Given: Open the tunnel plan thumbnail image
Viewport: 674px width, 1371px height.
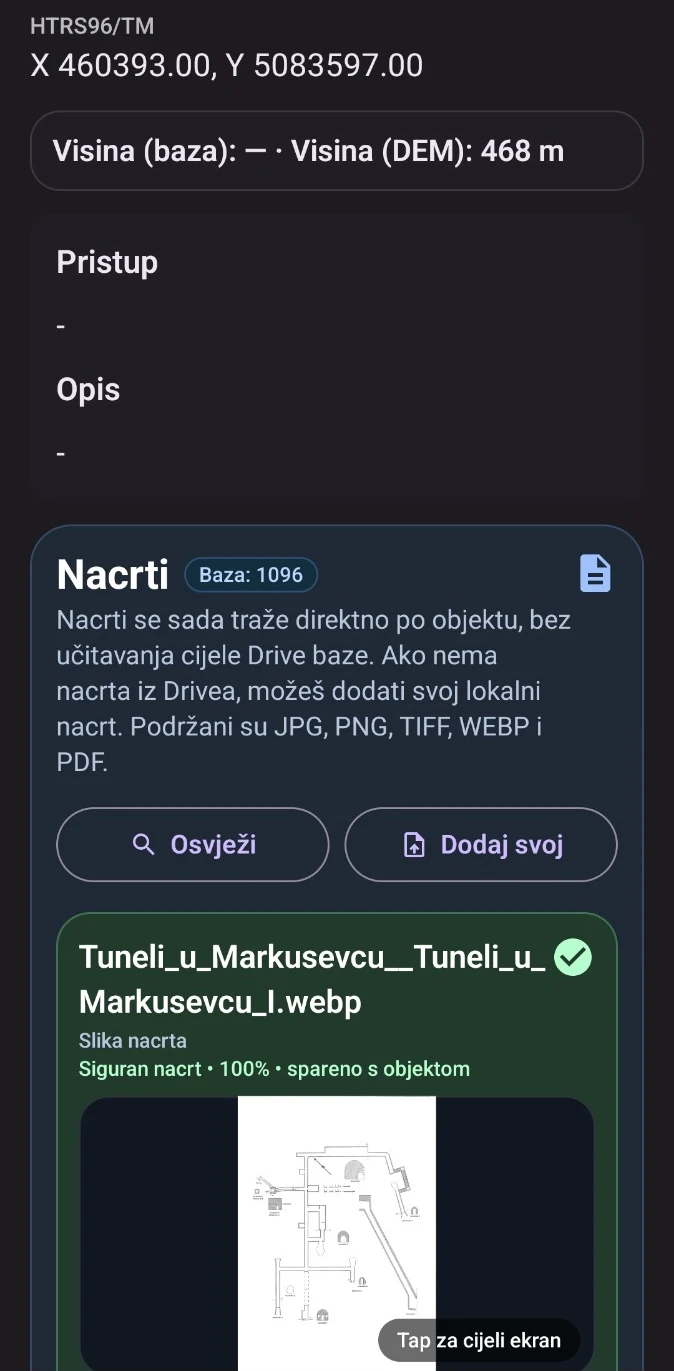Looking at the screenshot, I should (337, 1234).
